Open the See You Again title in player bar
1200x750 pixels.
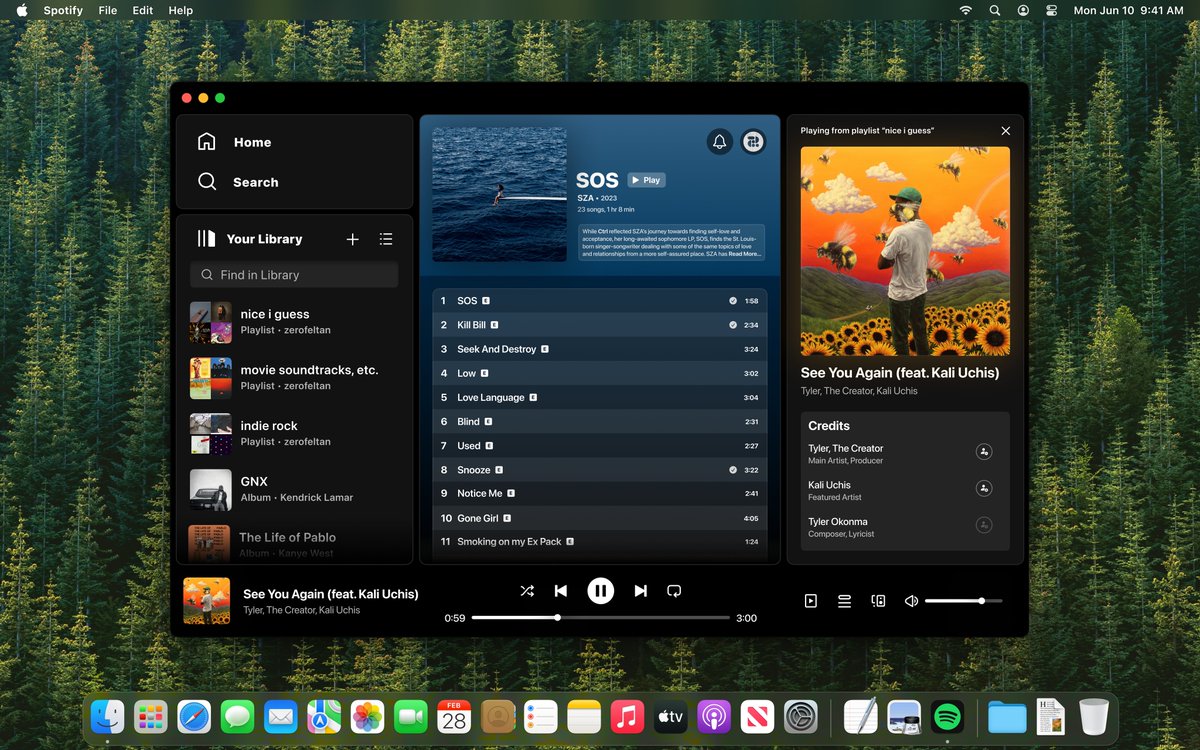331,594
